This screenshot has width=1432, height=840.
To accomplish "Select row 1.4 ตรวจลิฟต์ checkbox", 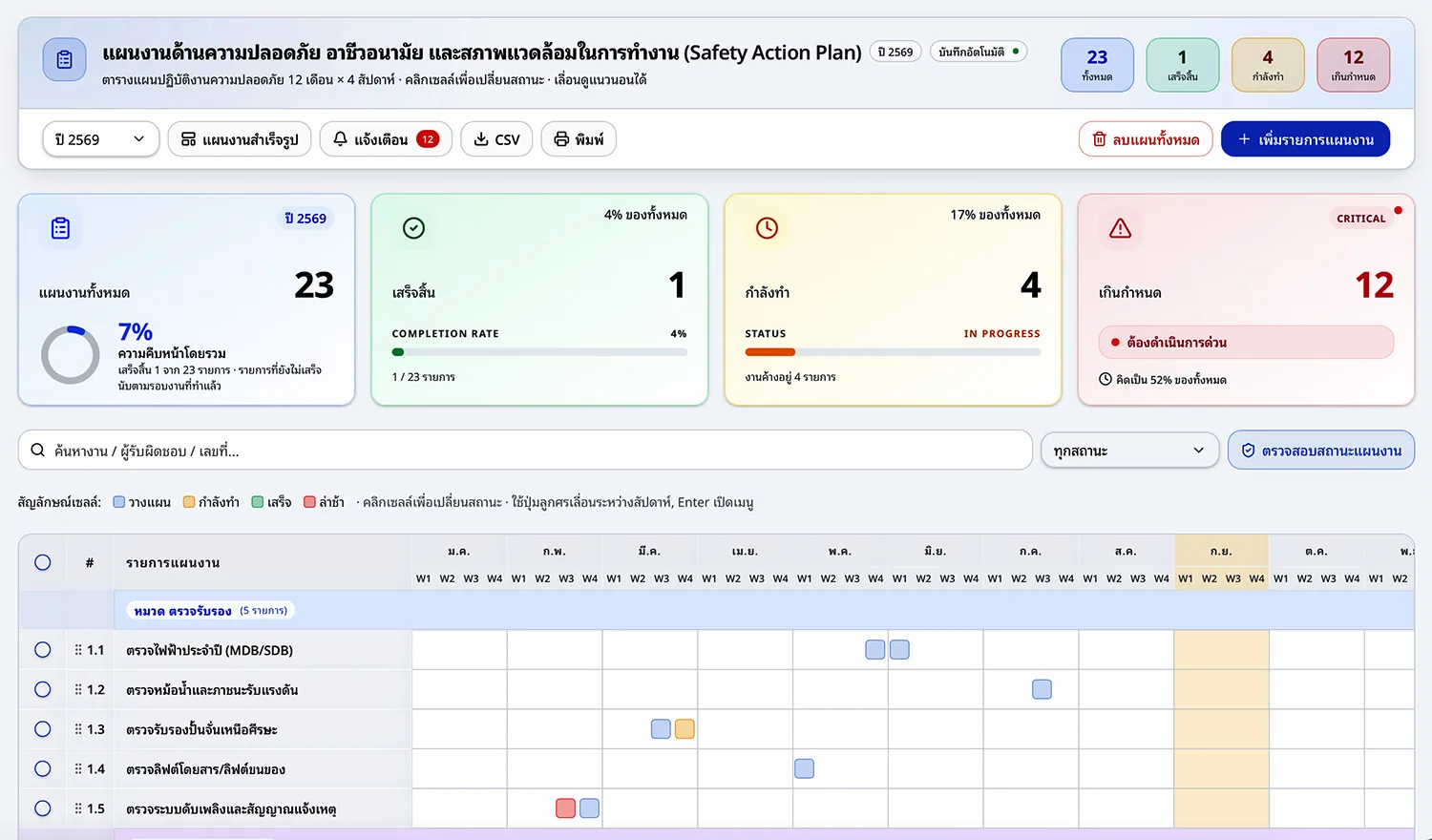I will point(43,768).
